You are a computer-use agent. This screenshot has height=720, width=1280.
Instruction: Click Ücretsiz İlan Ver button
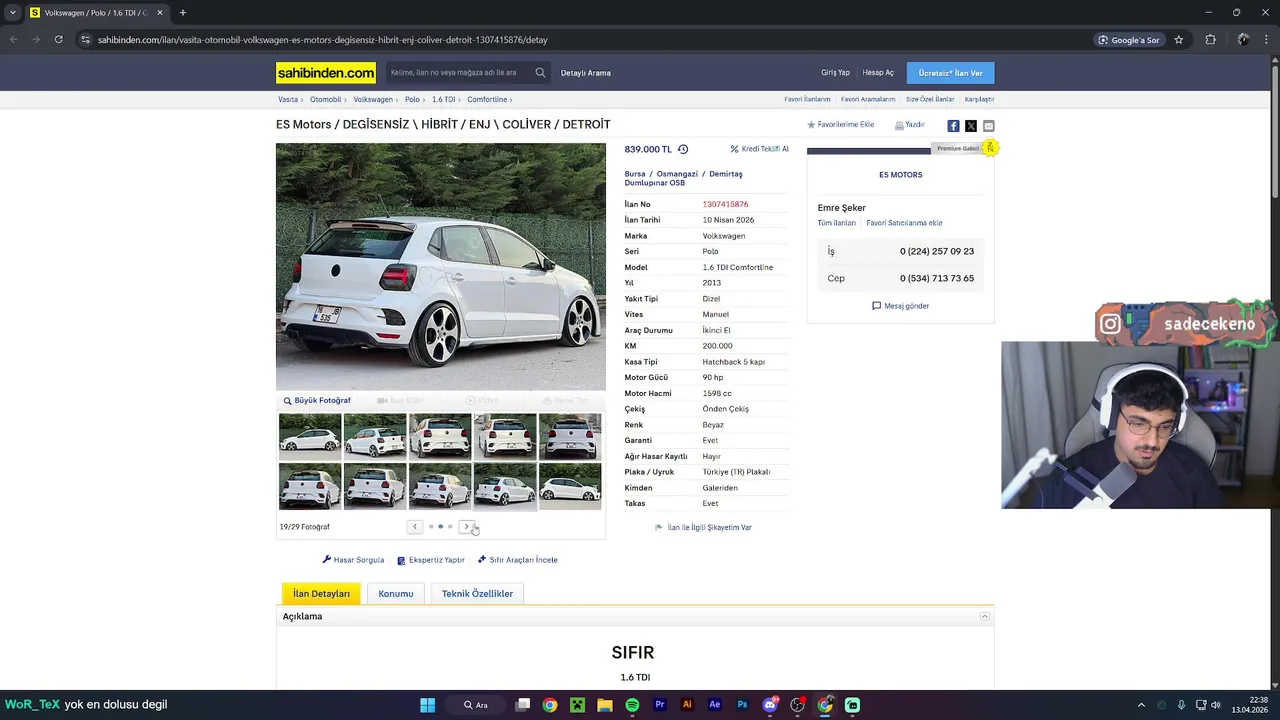coord(950,73)
